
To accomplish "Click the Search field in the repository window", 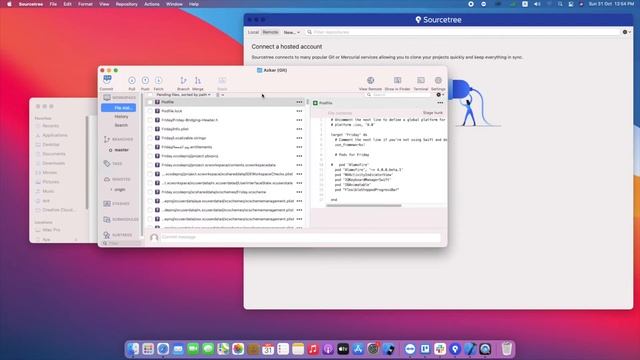I will click(399, 95).
